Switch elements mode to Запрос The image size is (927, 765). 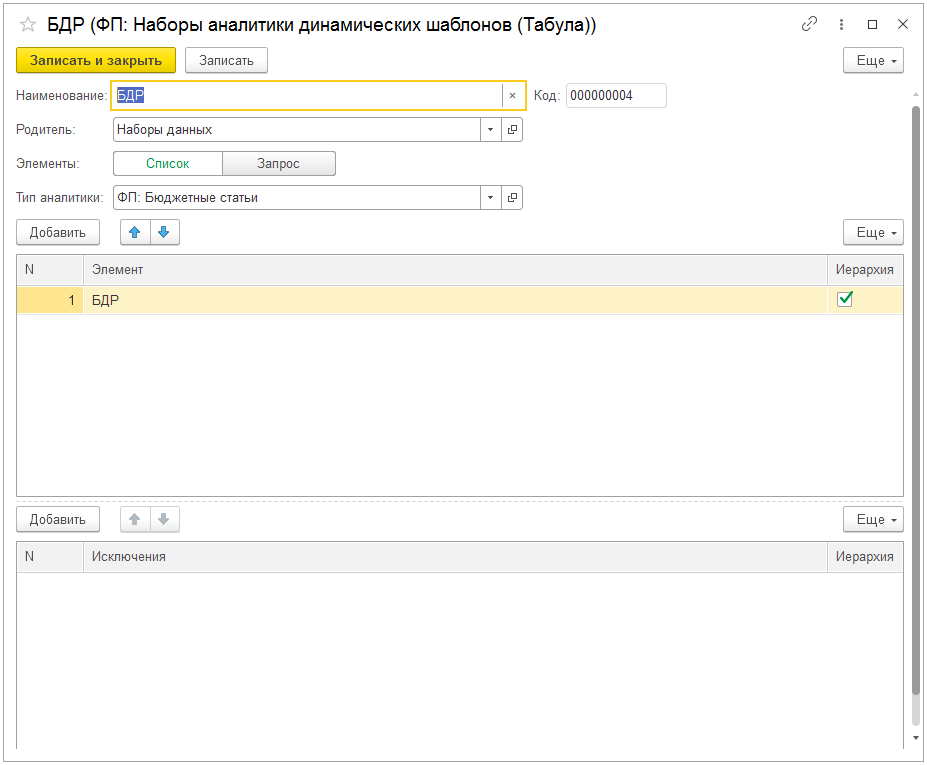(278, 164)
